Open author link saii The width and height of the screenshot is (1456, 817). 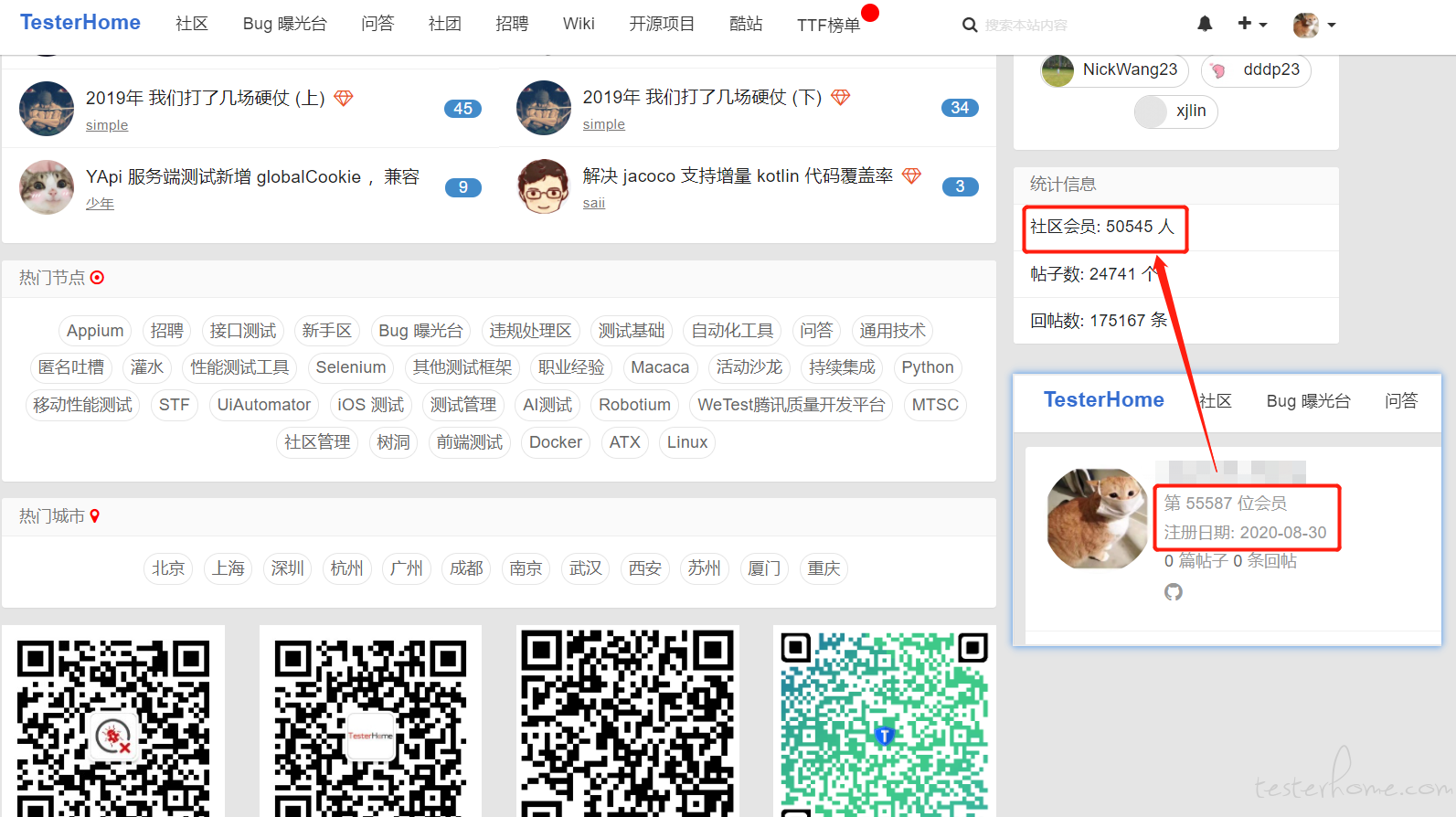pos(594,203)
